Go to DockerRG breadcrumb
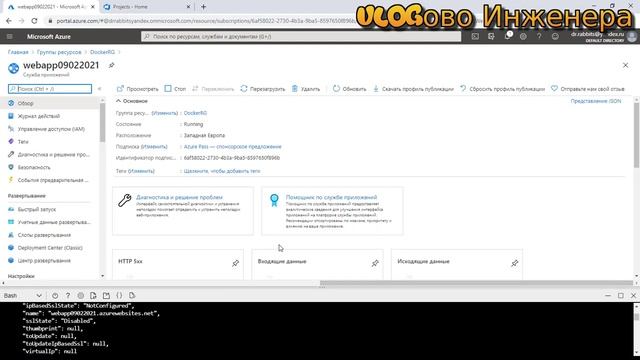 click(x=102, y=52)
